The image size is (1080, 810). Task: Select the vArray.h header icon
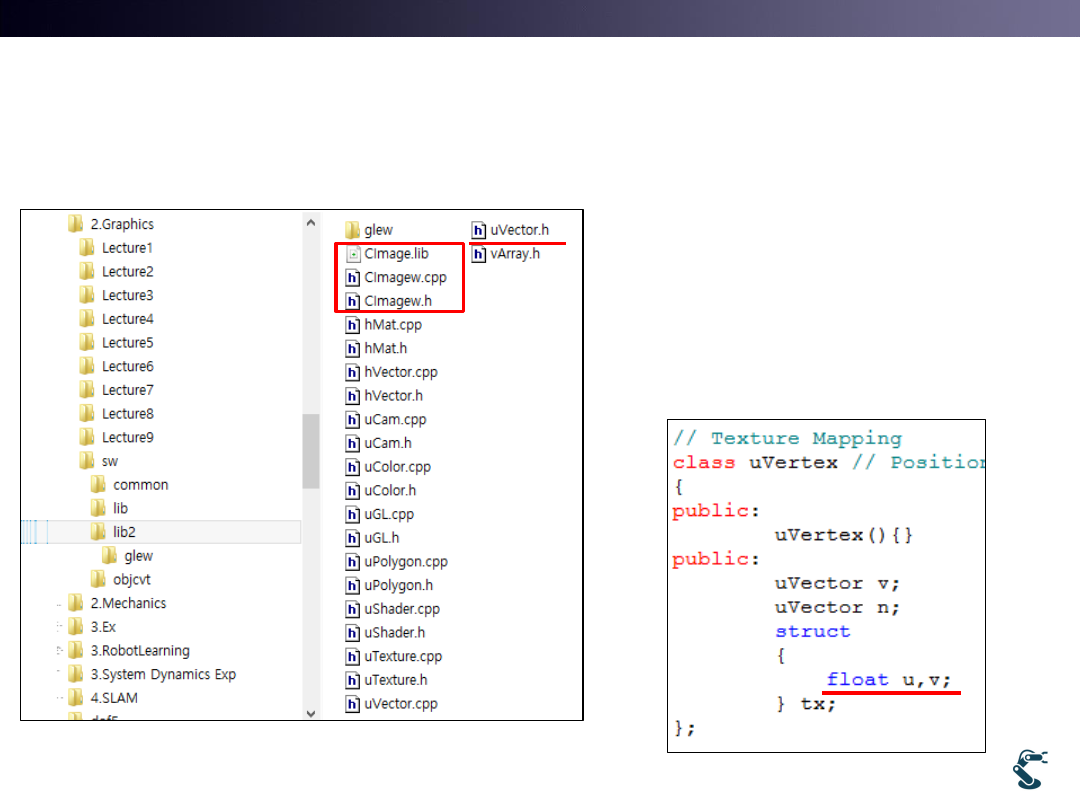click(x=479, y=254)
